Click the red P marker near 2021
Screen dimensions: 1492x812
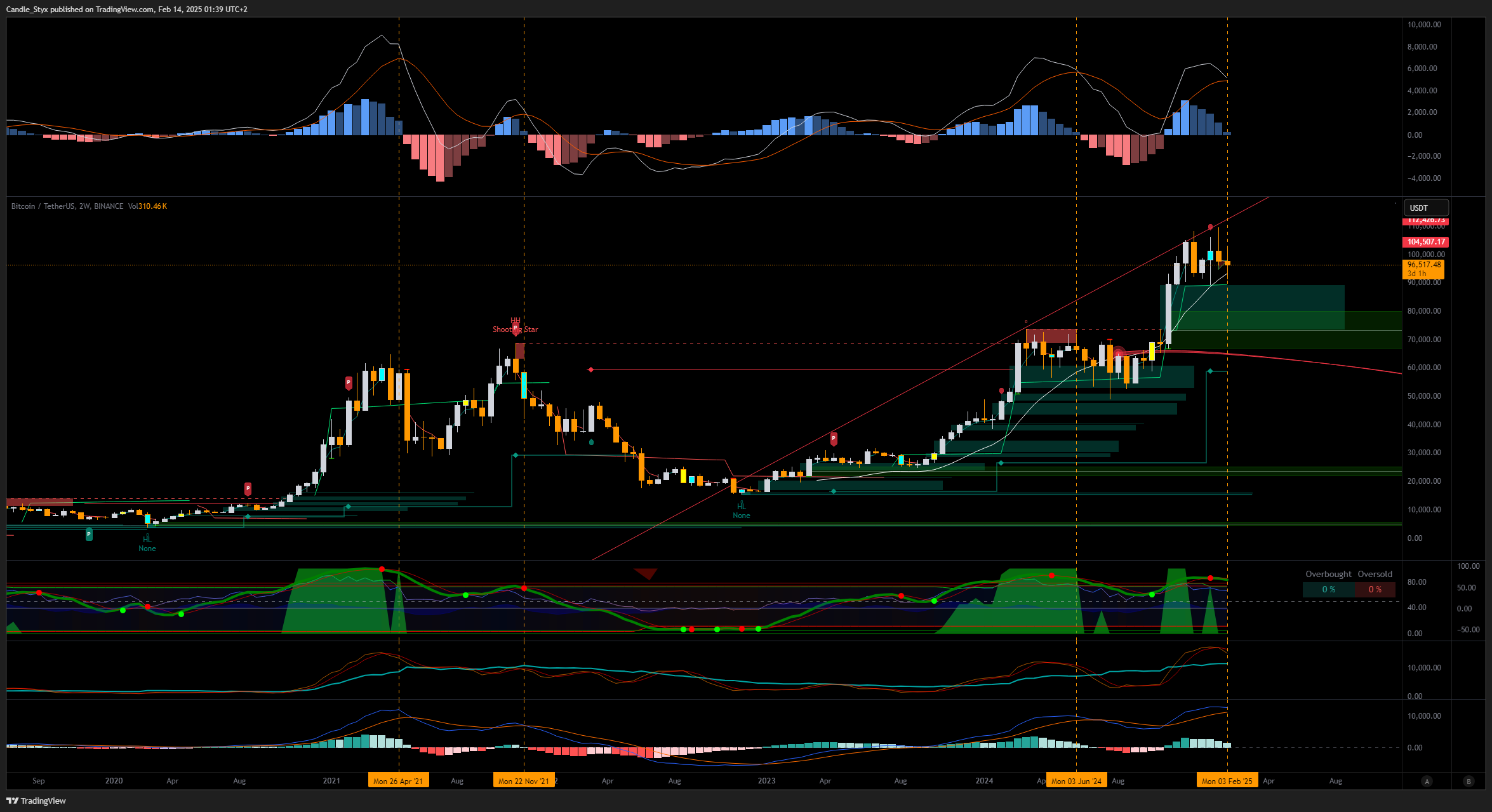349,383
